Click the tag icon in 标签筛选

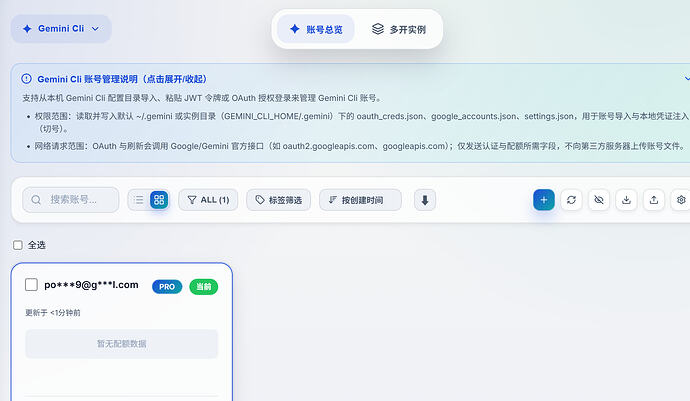coord(260,200)
